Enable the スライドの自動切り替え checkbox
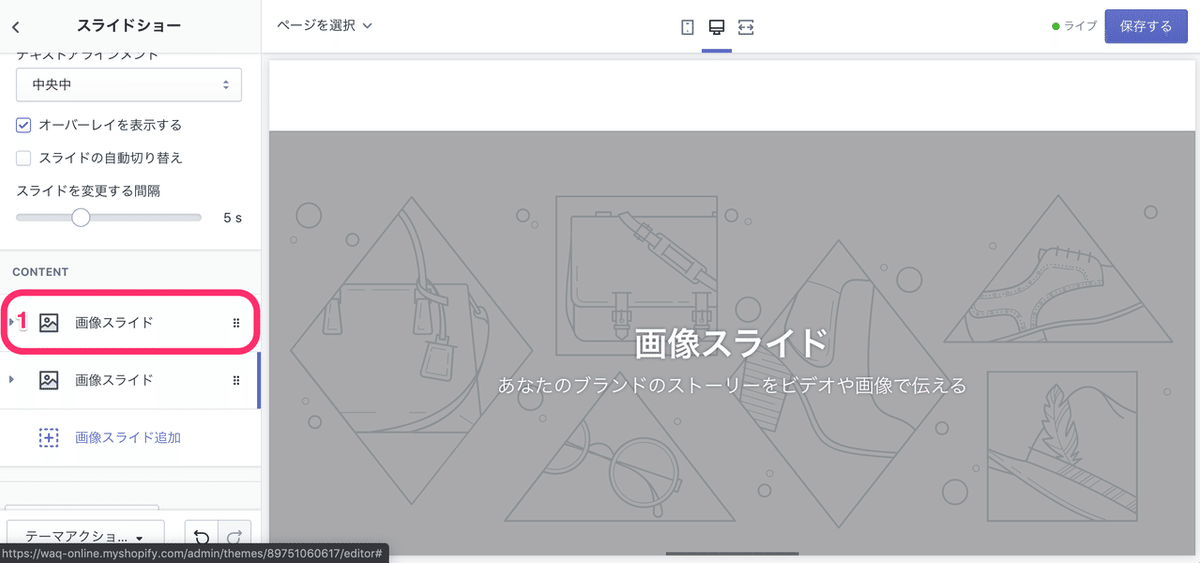Image resolution: width=1200 pixels, height=563 pixels. click(24, 158)
